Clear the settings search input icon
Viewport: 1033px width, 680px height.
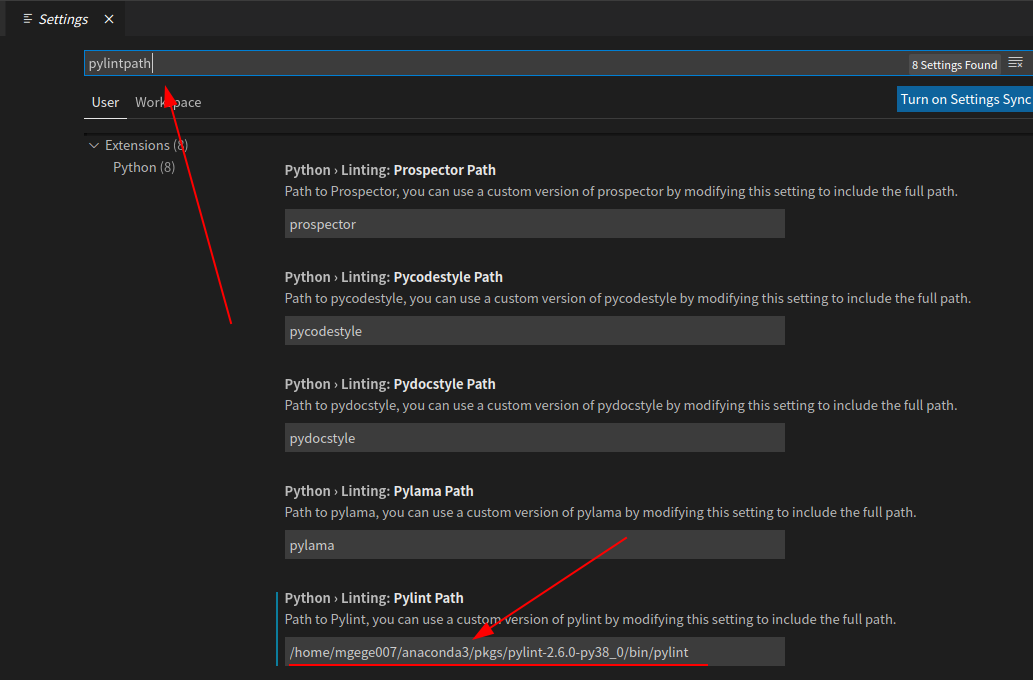pyautogui.click(x=1015, y=63)
